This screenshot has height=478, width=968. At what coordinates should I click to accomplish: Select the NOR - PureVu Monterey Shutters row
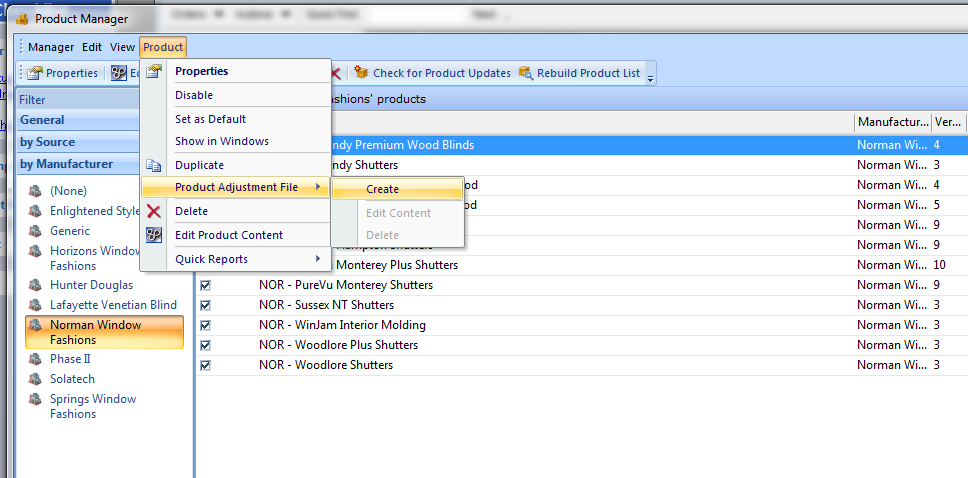pos(580,285)
